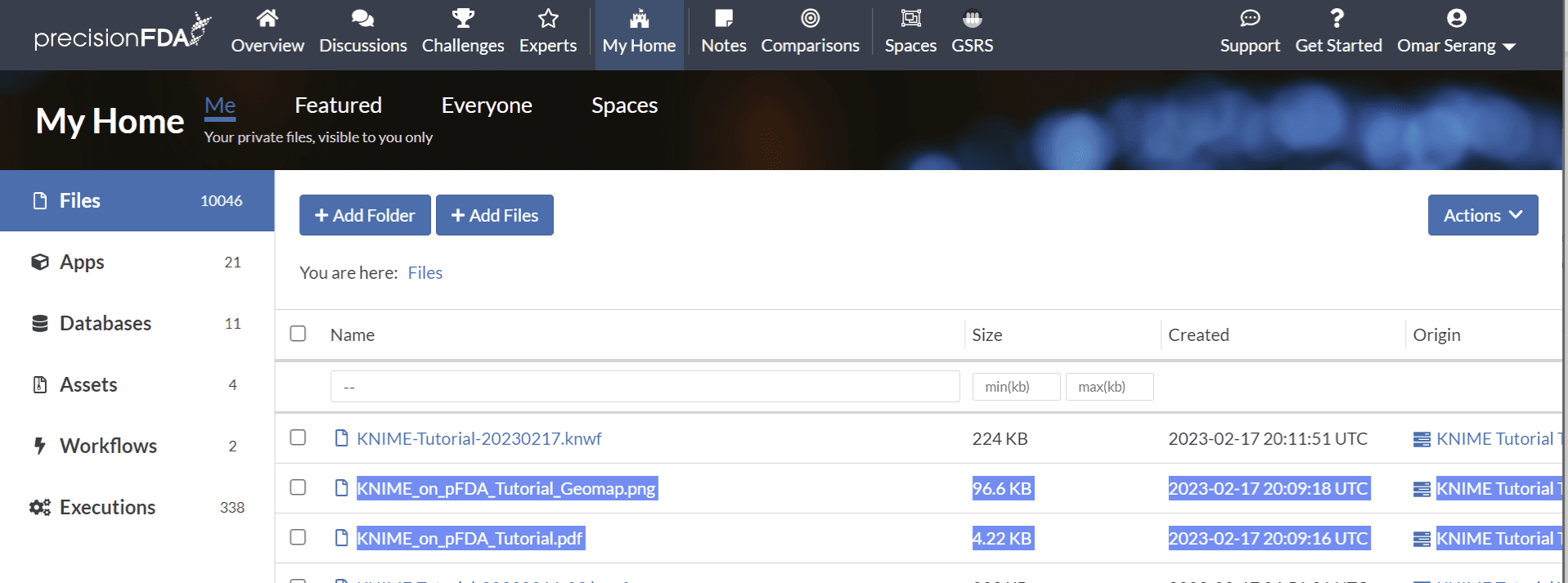Click the Add Files button
This screenshot has width=1568, height=583.
495,215
